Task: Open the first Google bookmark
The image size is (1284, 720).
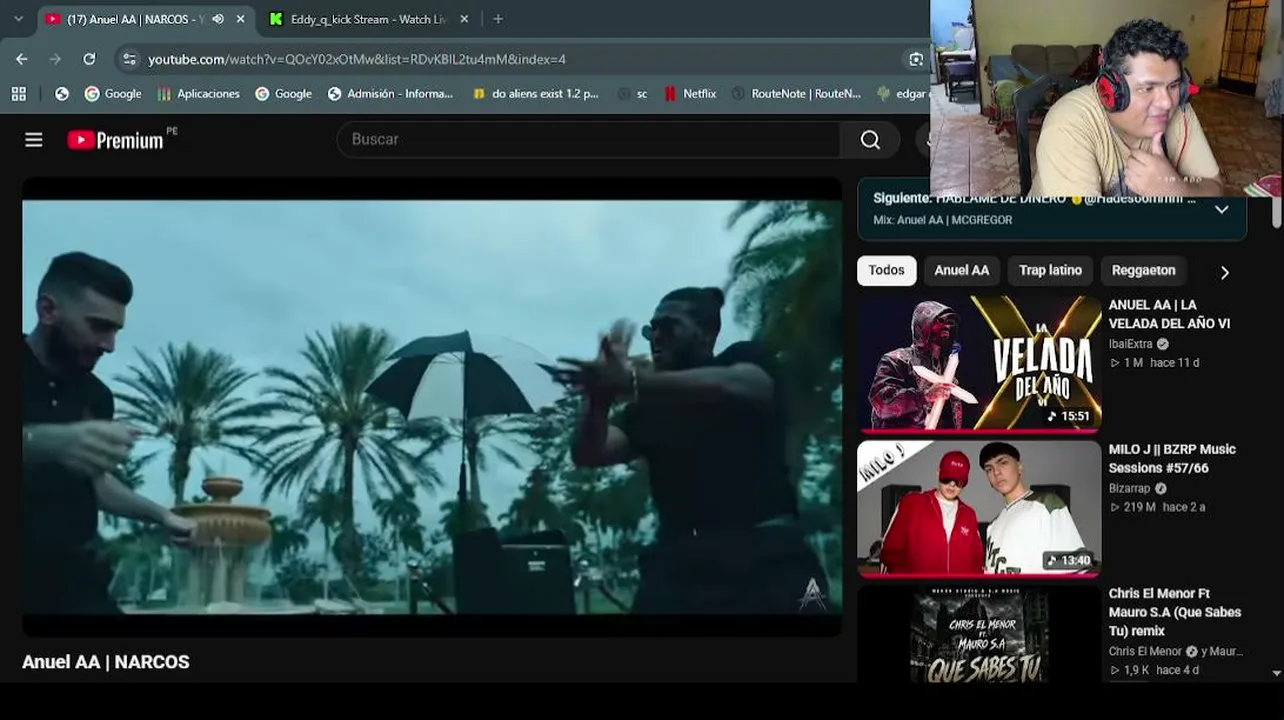Action: click(113, 93)
